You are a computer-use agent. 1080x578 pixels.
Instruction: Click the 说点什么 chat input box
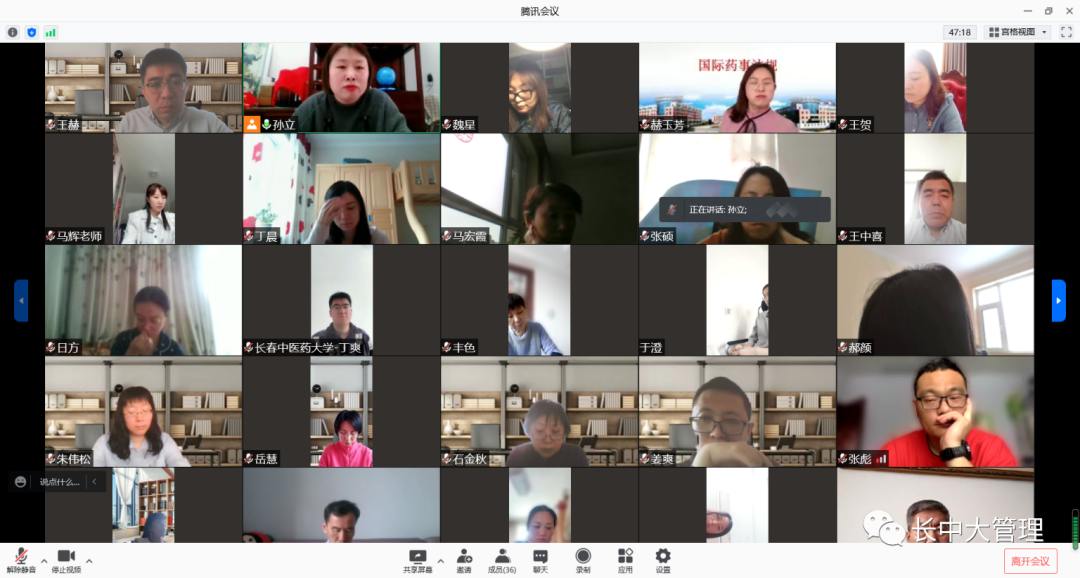click(62, 482)
